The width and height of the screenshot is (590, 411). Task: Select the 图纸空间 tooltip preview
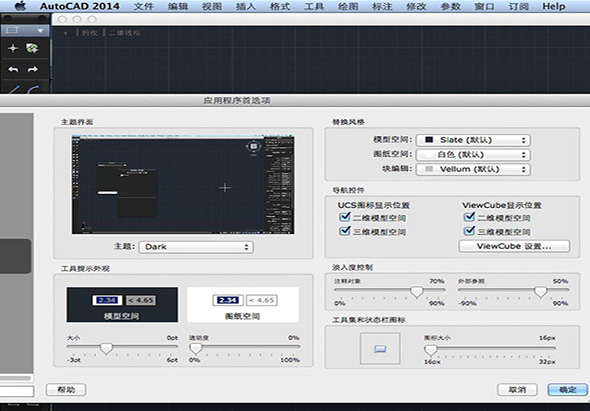243,305
